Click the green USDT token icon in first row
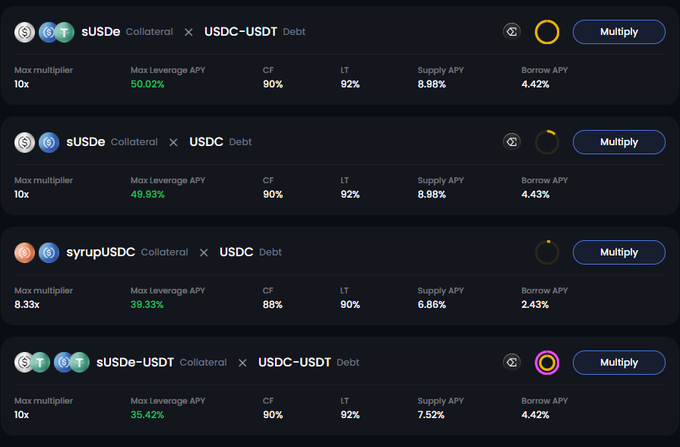 click(65, 32)
